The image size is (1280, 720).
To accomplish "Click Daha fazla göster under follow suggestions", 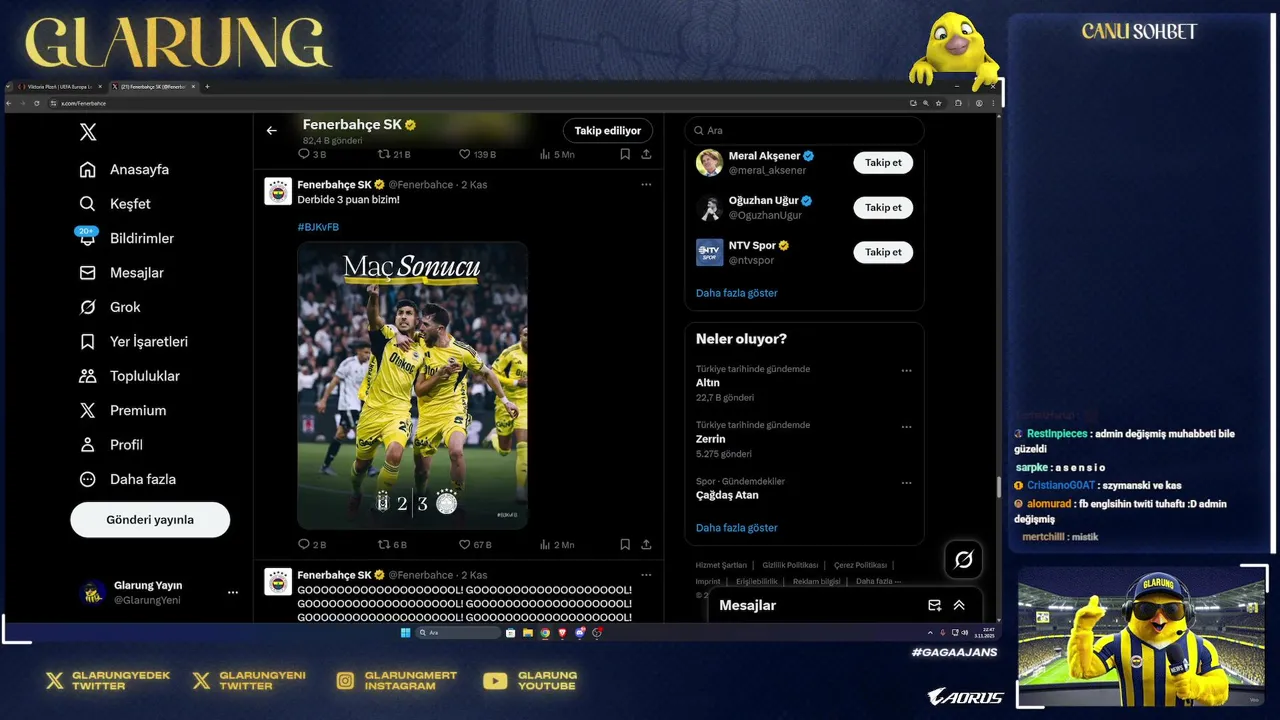I will point(737,293).
